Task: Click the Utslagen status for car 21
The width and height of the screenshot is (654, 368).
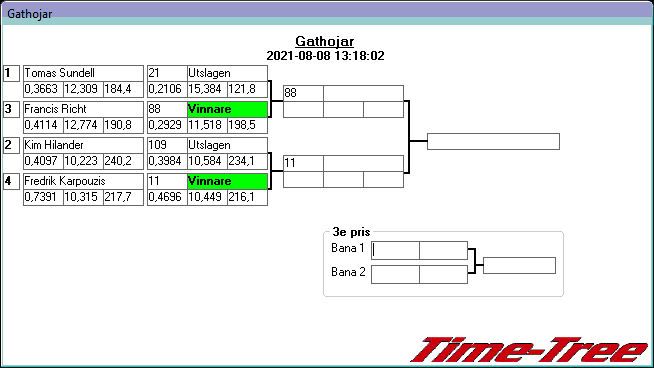Action: coord(227,73)
